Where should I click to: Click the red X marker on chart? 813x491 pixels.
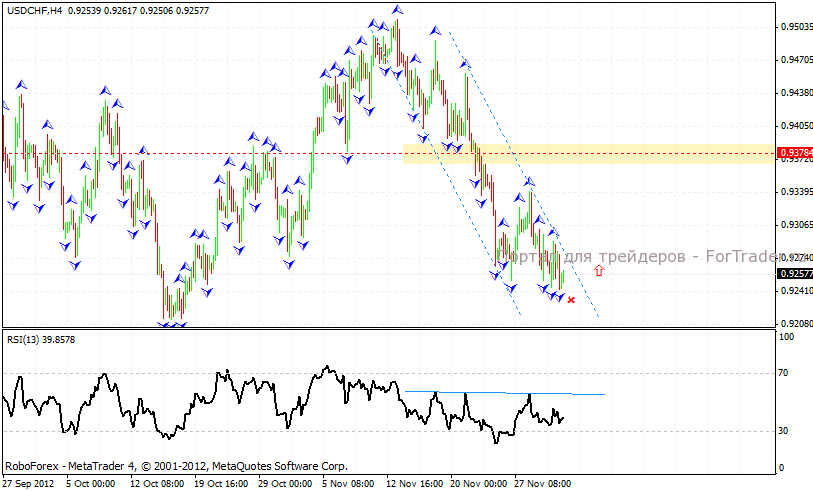click(571, 299)
